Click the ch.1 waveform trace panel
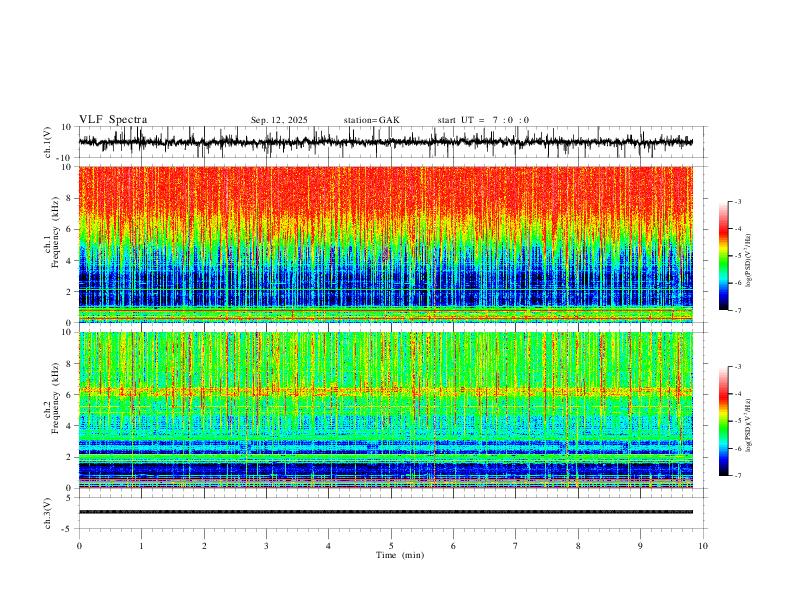The image size is (792, 612). 393,142
